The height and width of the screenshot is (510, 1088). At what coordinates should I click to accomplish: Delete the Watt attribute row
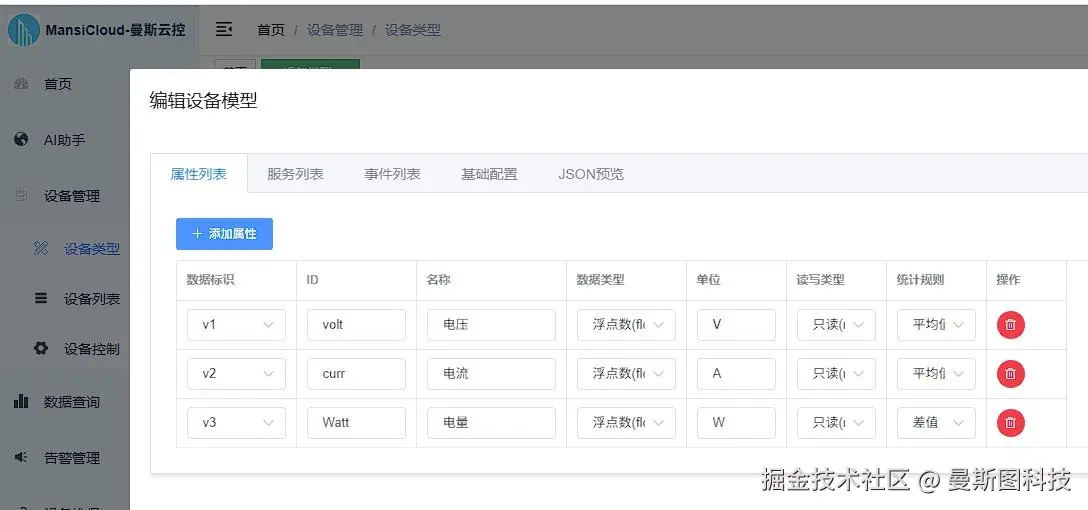1011,422
